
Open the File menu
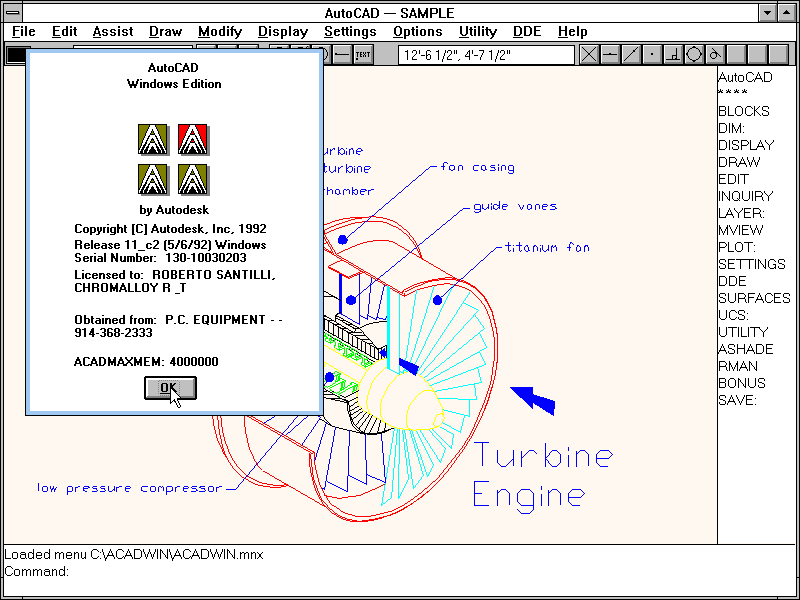pyautogui.click(x=23, y=32)
